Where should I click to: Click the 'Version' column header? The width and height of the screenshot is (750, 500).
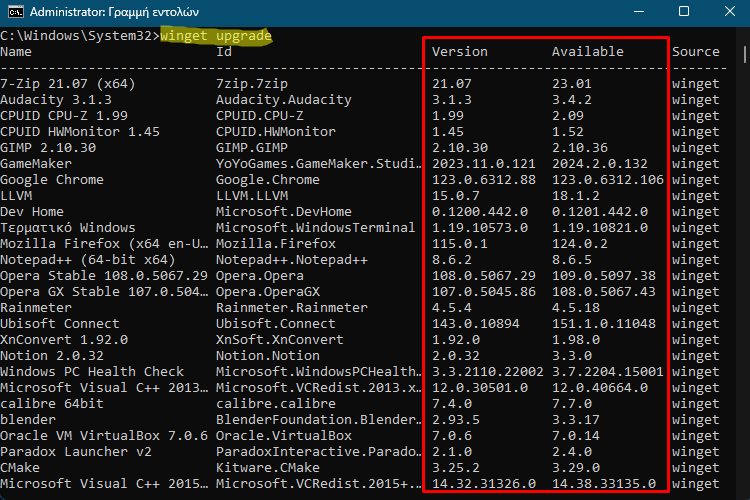click(460, 52)
